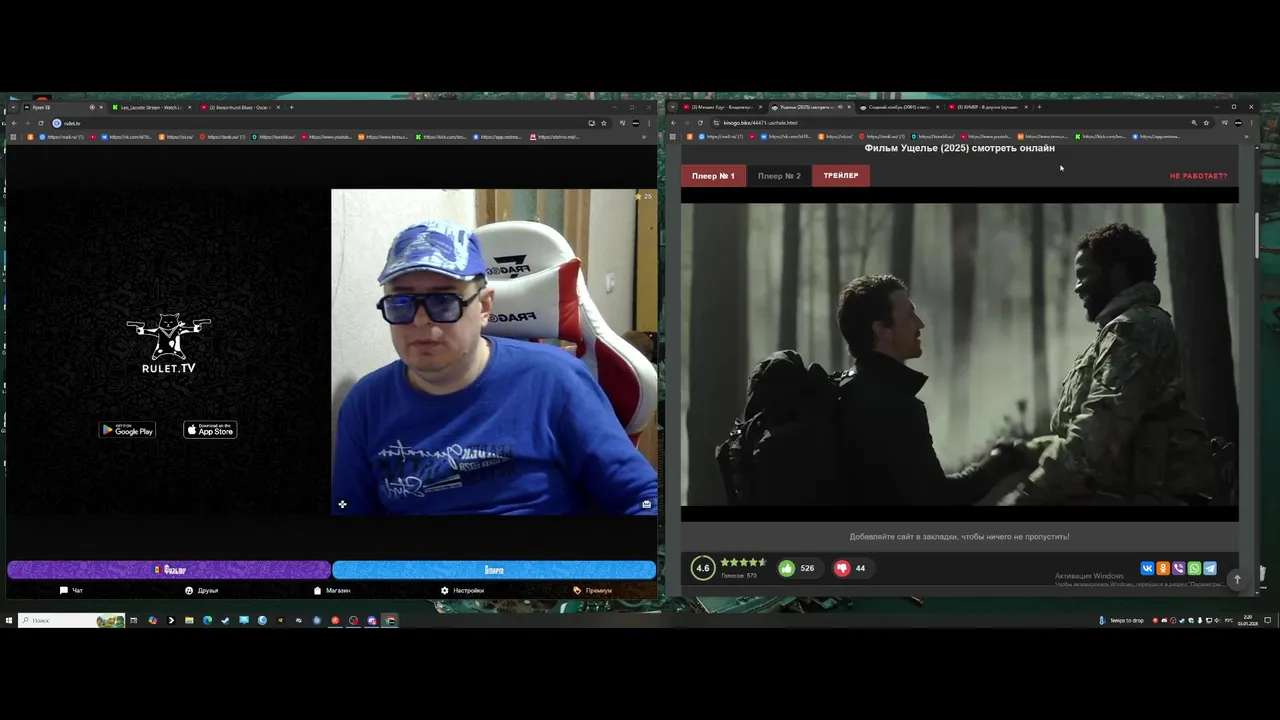
Task: Open Премиум tab in Rulet.tv
Action: [593, 591]
